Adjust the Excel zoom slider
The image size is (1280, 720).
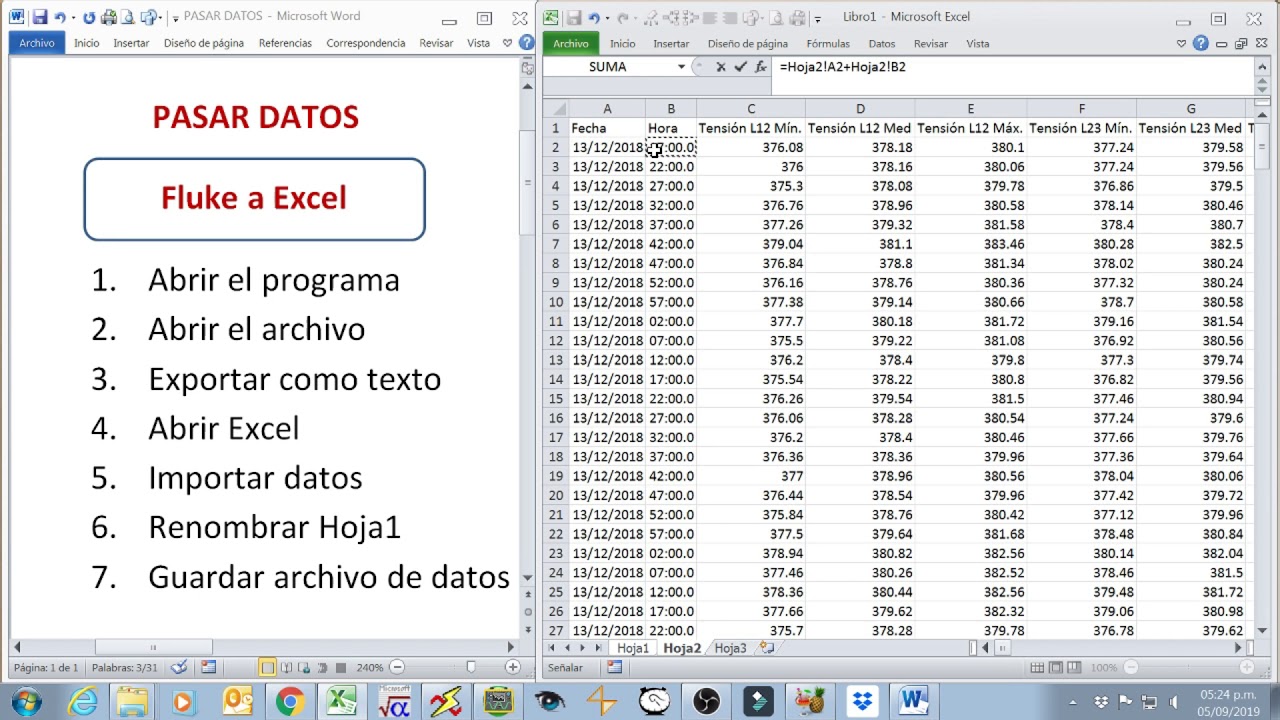[1188, 667]
